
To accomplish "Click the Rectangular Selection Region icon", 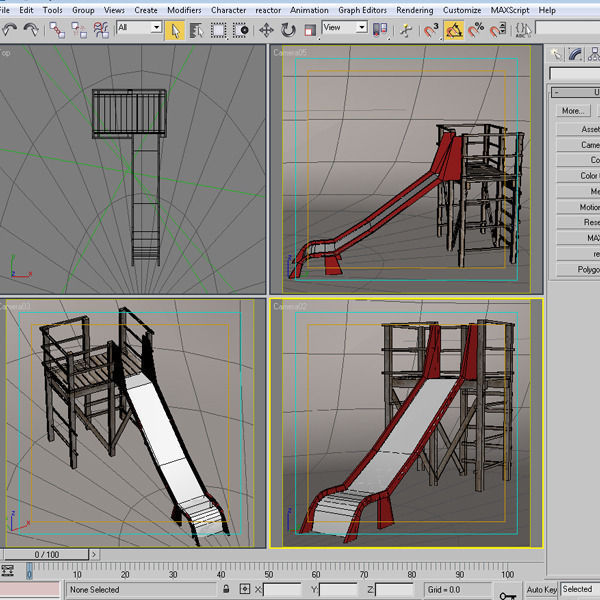I will (218, 30).
